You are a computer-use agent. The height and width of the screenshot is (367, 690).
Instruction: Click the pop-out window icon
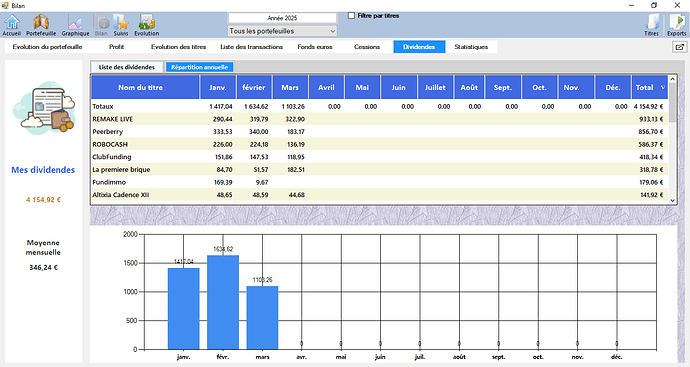(679, 47)
